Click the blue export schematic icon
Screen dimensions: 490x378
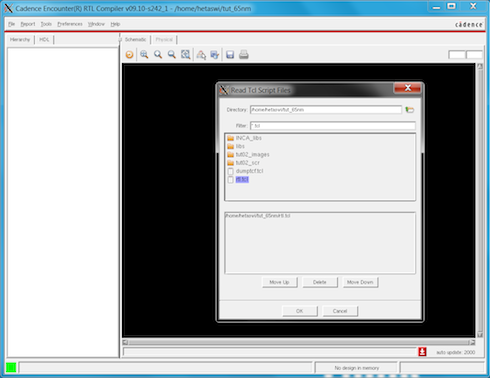point(215,55)
